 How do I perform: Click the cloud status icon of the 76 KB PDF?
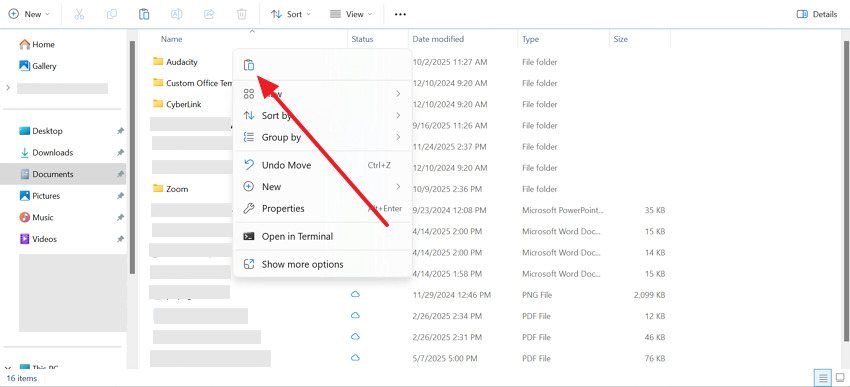[x=356, y=358]
